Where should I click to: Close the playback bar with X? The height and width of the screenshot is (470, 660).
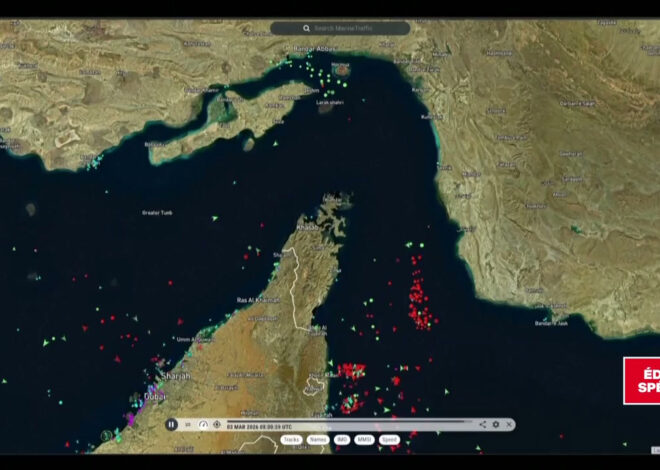pos(509,425)
